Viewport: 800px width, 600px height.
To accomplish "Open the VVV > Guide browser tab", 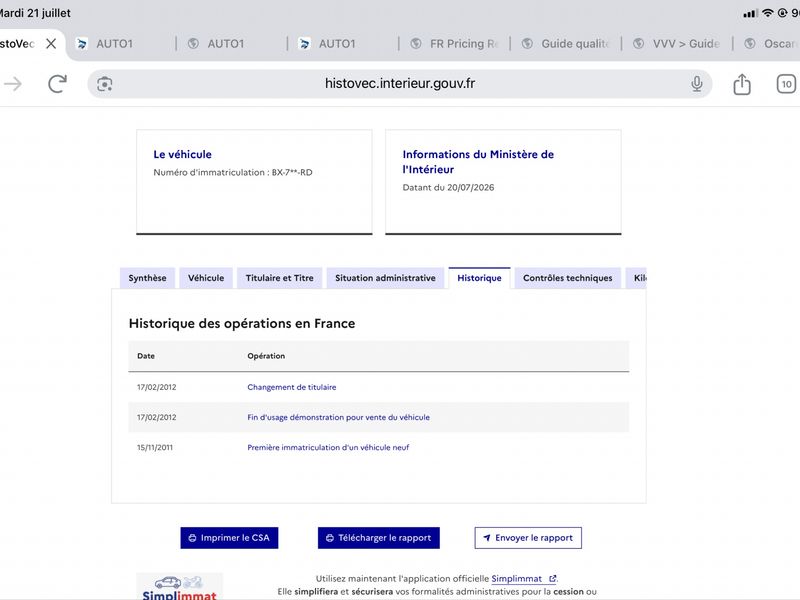I will pos(677,44).
